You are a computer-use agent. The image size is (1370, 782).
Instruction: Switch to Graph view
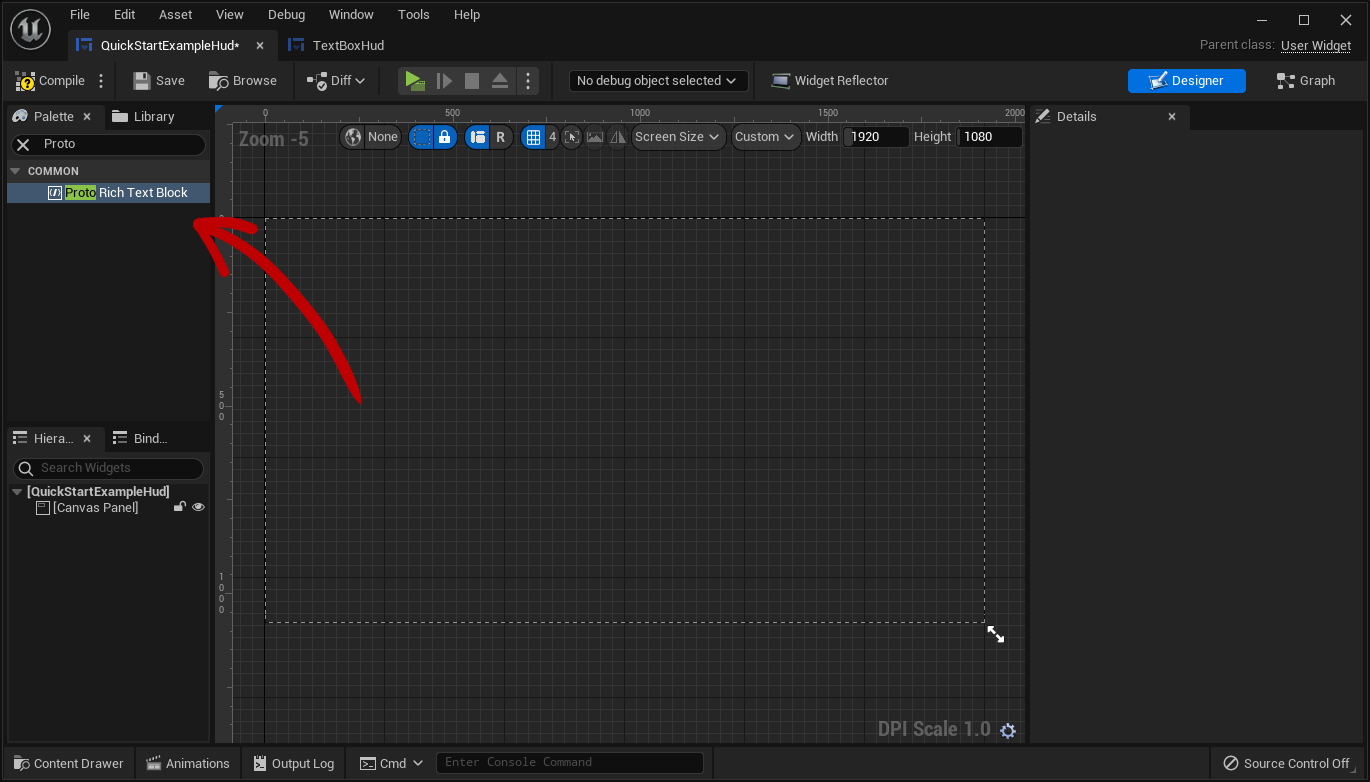click(x=1305, y=81)
